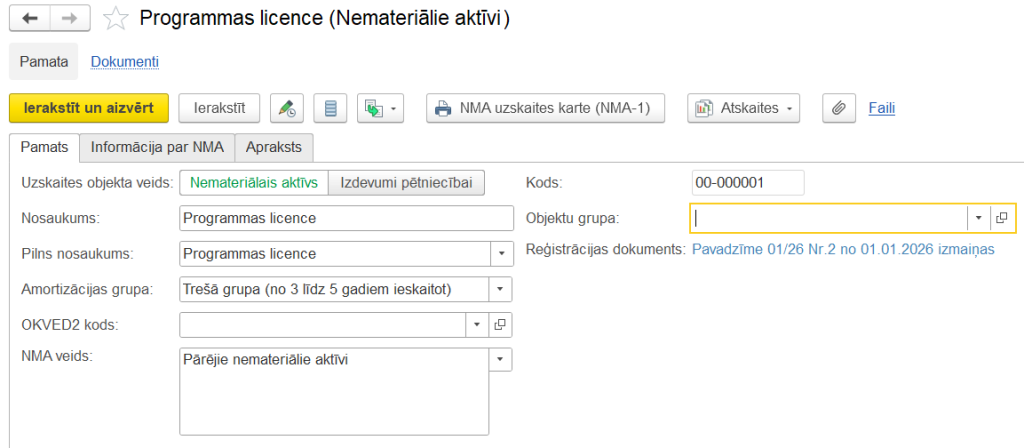Click the paperclip attachments icon
Screen dimensions: 1024x448
pos(840,108)
